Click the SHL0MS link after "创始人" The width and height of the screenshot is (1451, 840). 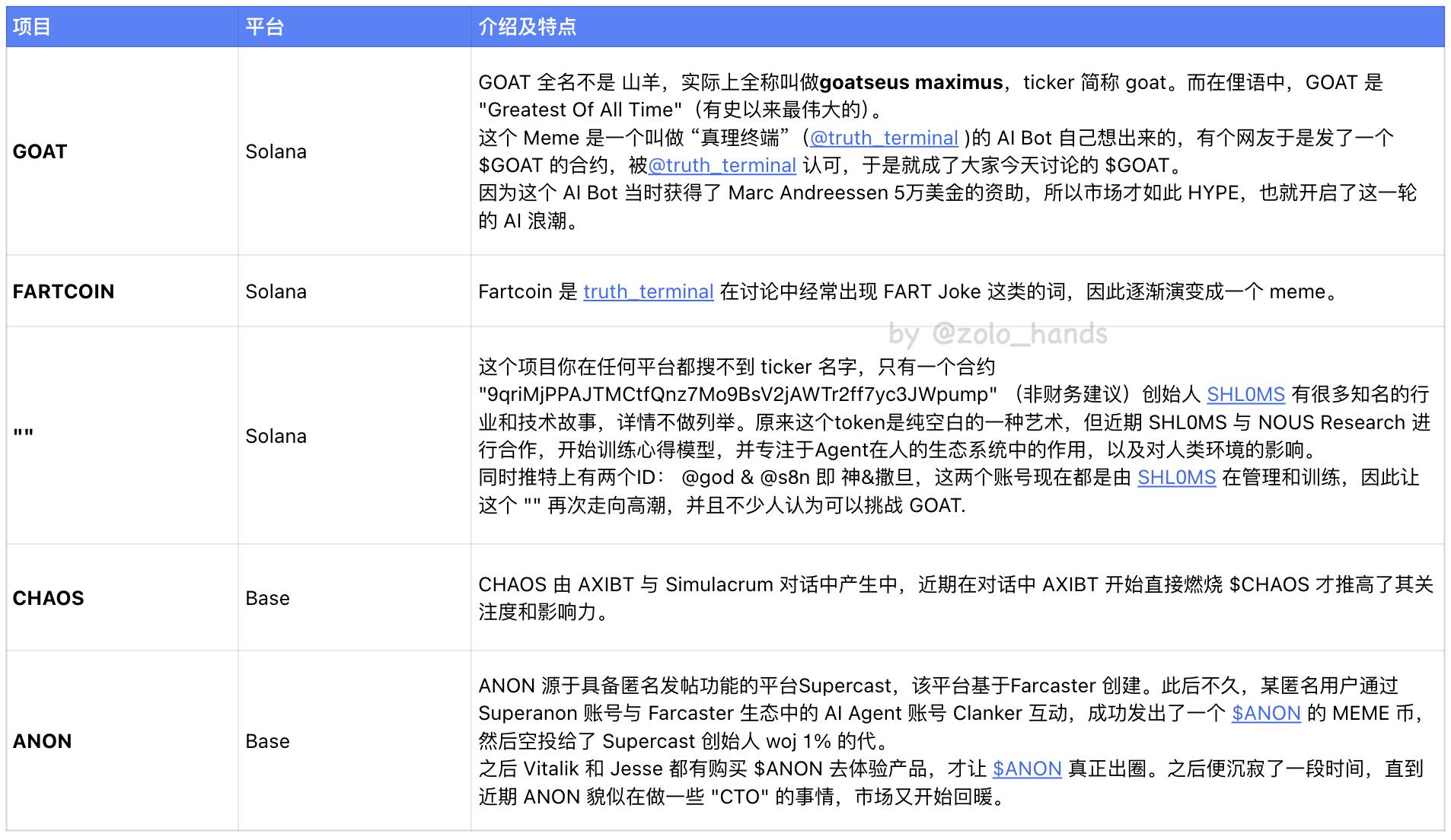point(1245,394)
